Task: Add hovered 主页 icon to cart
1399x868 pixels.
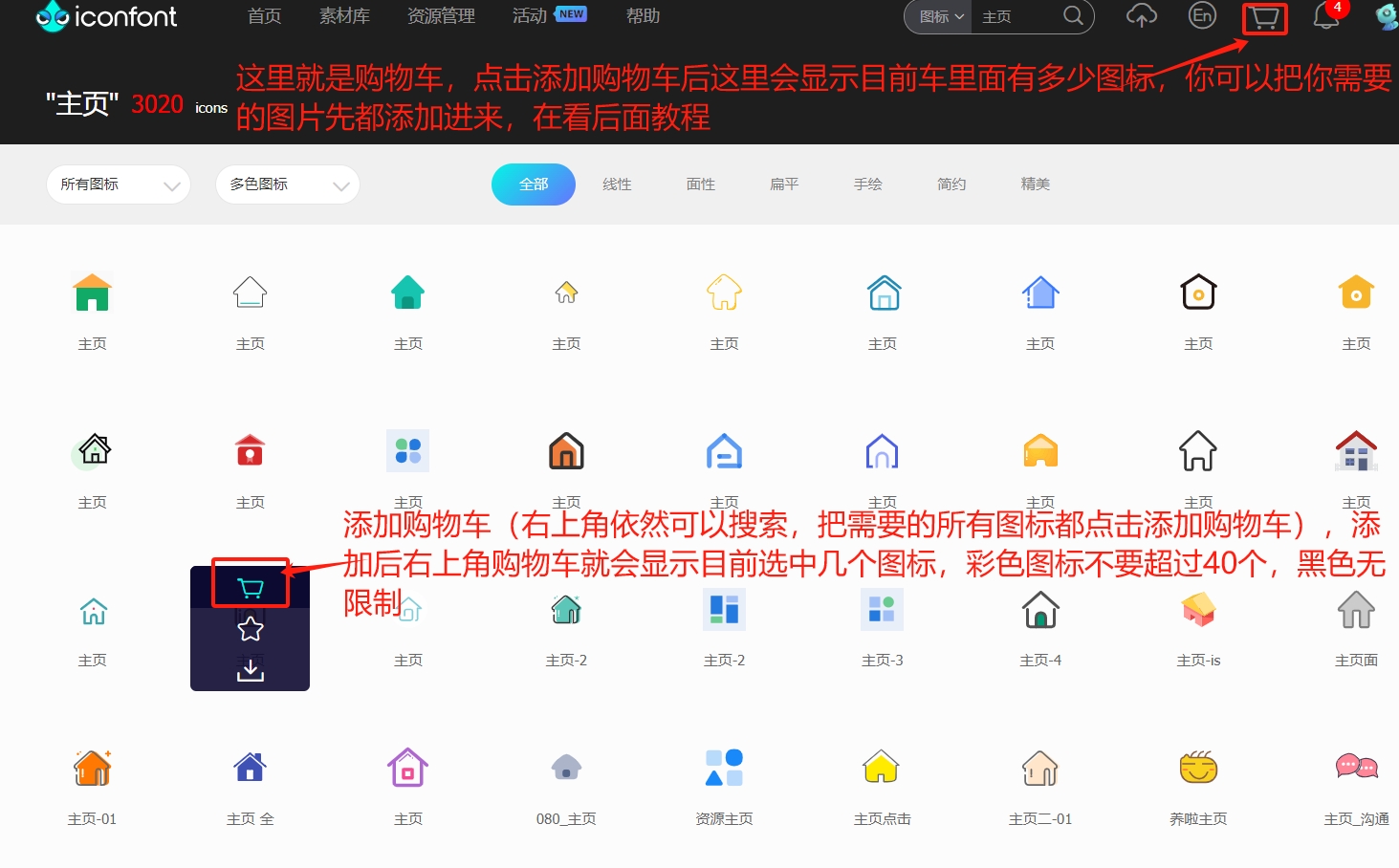Action: point(250,588)
